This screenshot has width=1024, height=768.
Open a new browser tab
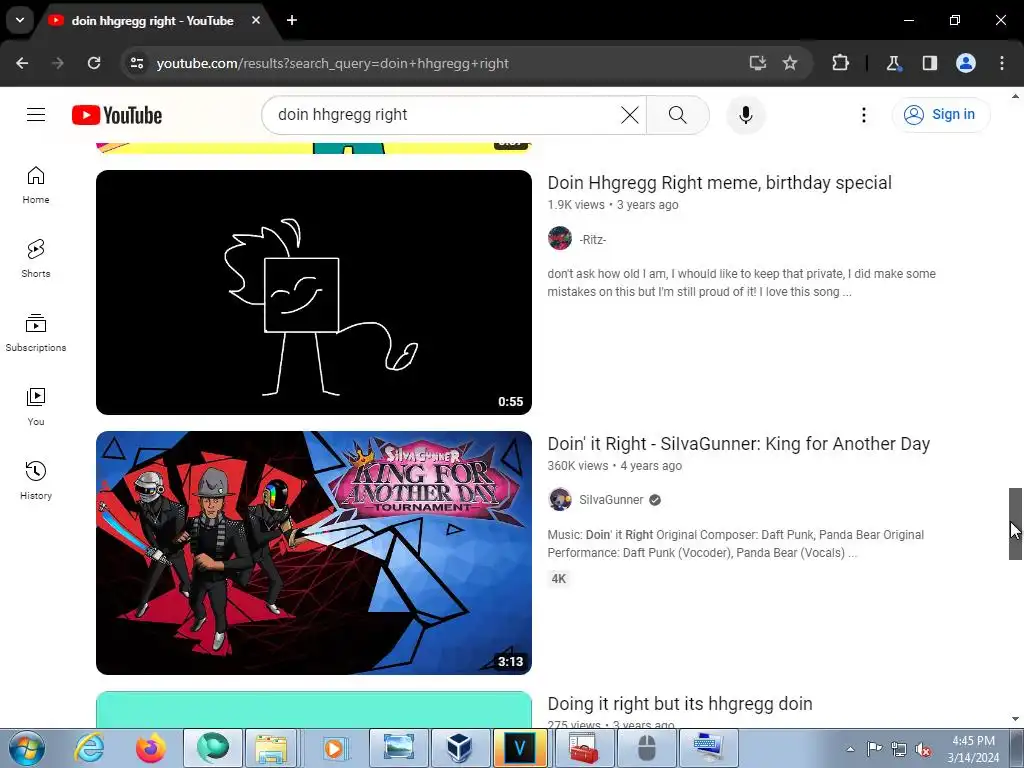pyautogui.click(x=292, y=20)
